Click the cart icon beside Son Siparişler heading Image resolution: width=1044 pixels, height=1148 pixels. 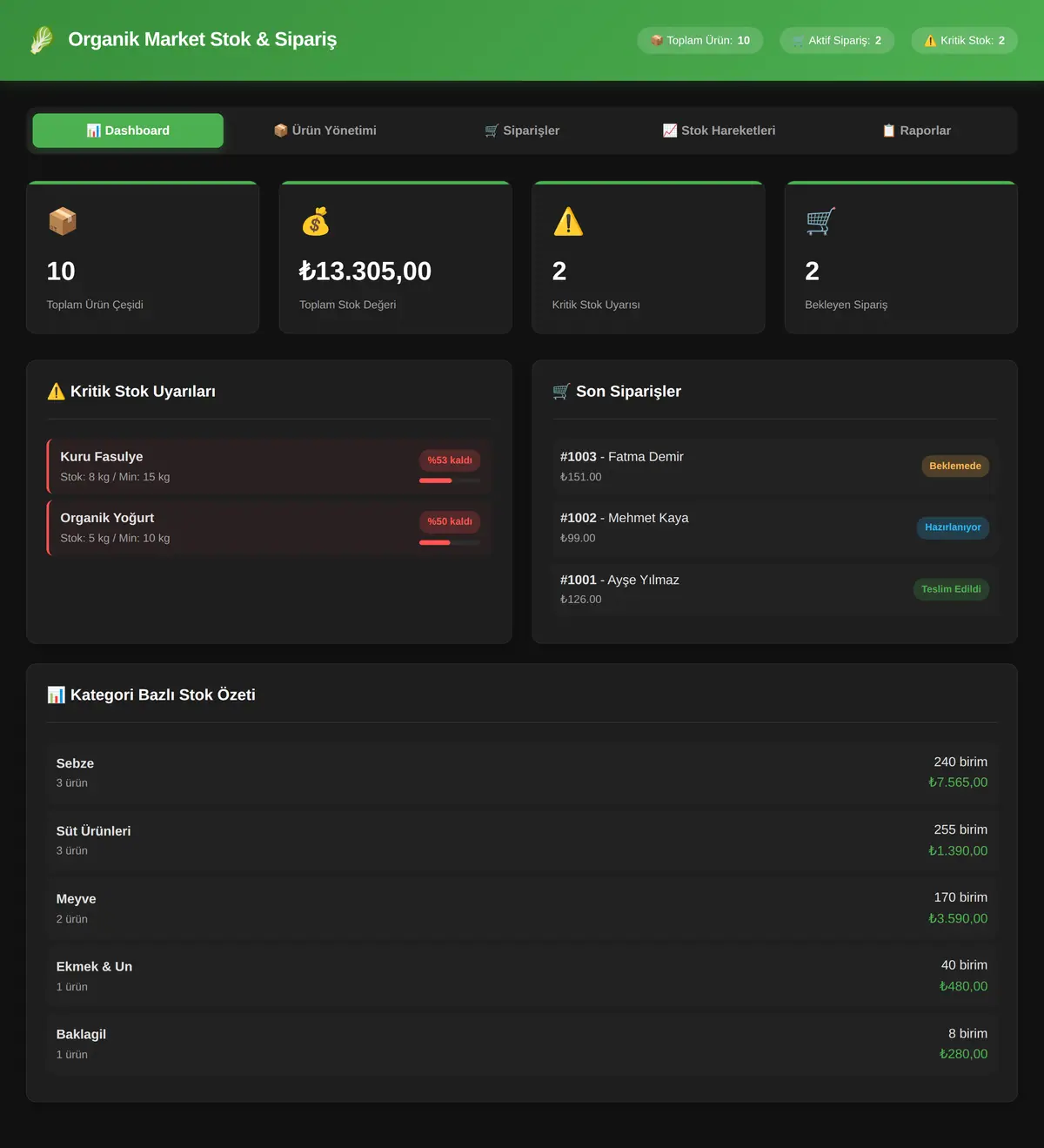point(562,392)
